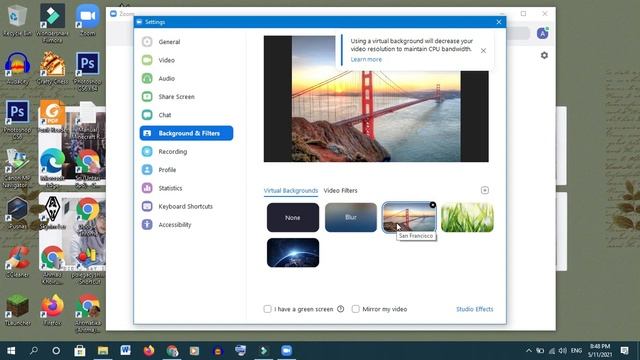Select the Microsoft Edge desktop shortcut
Screen dimensions: 640x360
pos(52,168)
